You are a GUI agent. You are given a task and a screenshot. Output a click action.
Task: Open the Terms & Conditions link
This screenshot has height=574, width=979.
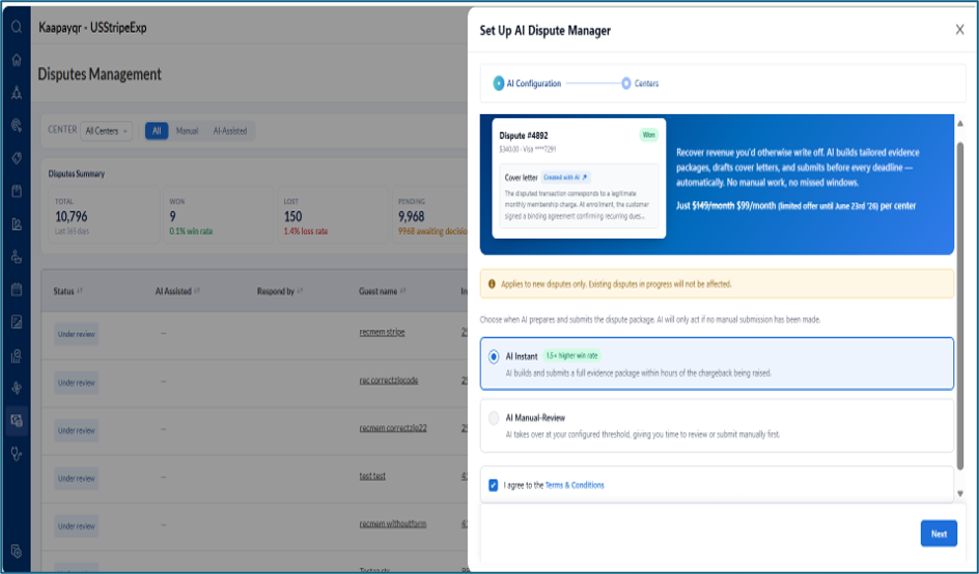[574, 485]
